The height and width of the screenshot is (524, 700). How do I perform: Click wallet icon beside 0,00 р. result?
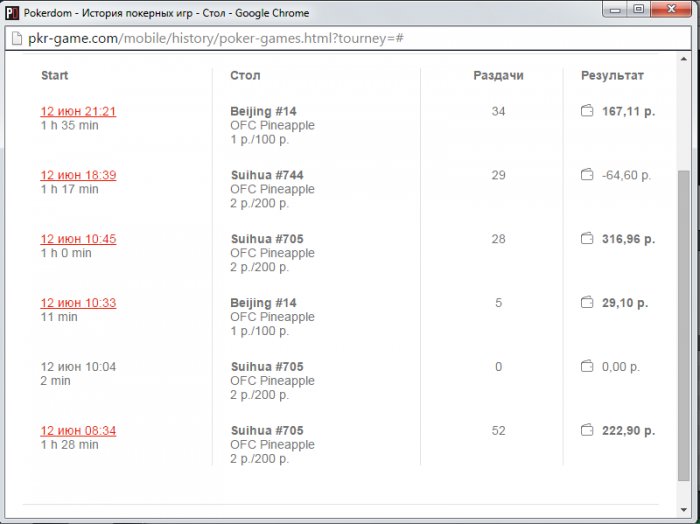[587, 366]
